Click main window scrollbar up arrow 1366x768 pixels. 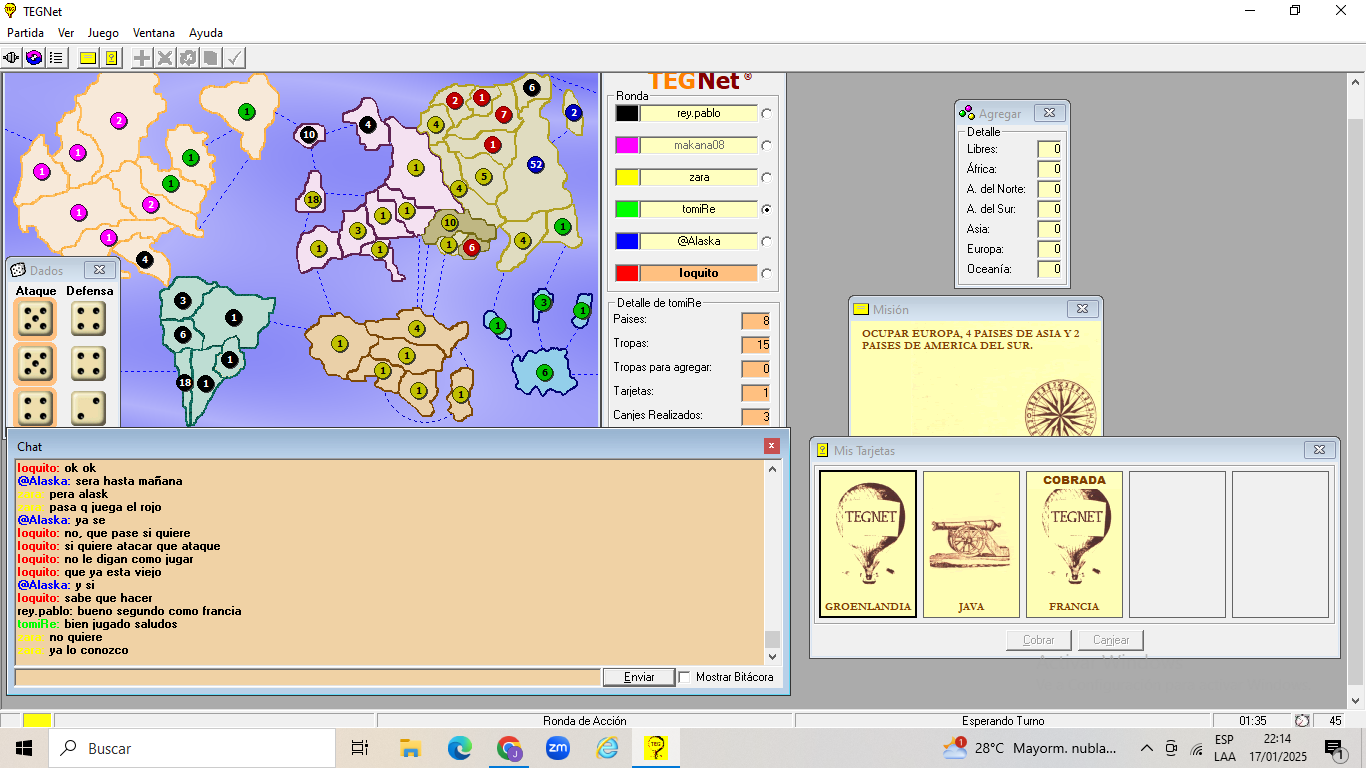(x=1357, y=81)
